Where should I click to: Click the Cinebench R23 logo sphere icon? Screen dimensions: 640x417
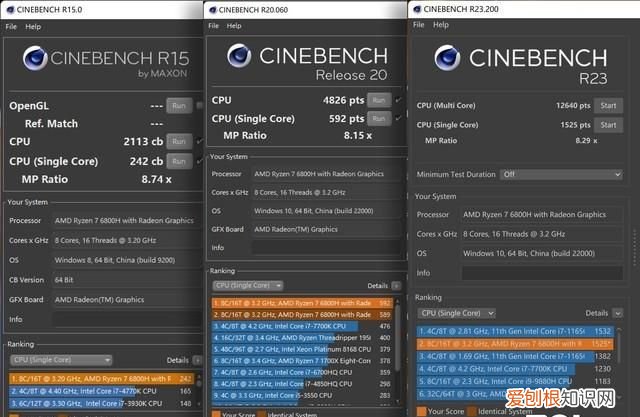tap(444, 60)
